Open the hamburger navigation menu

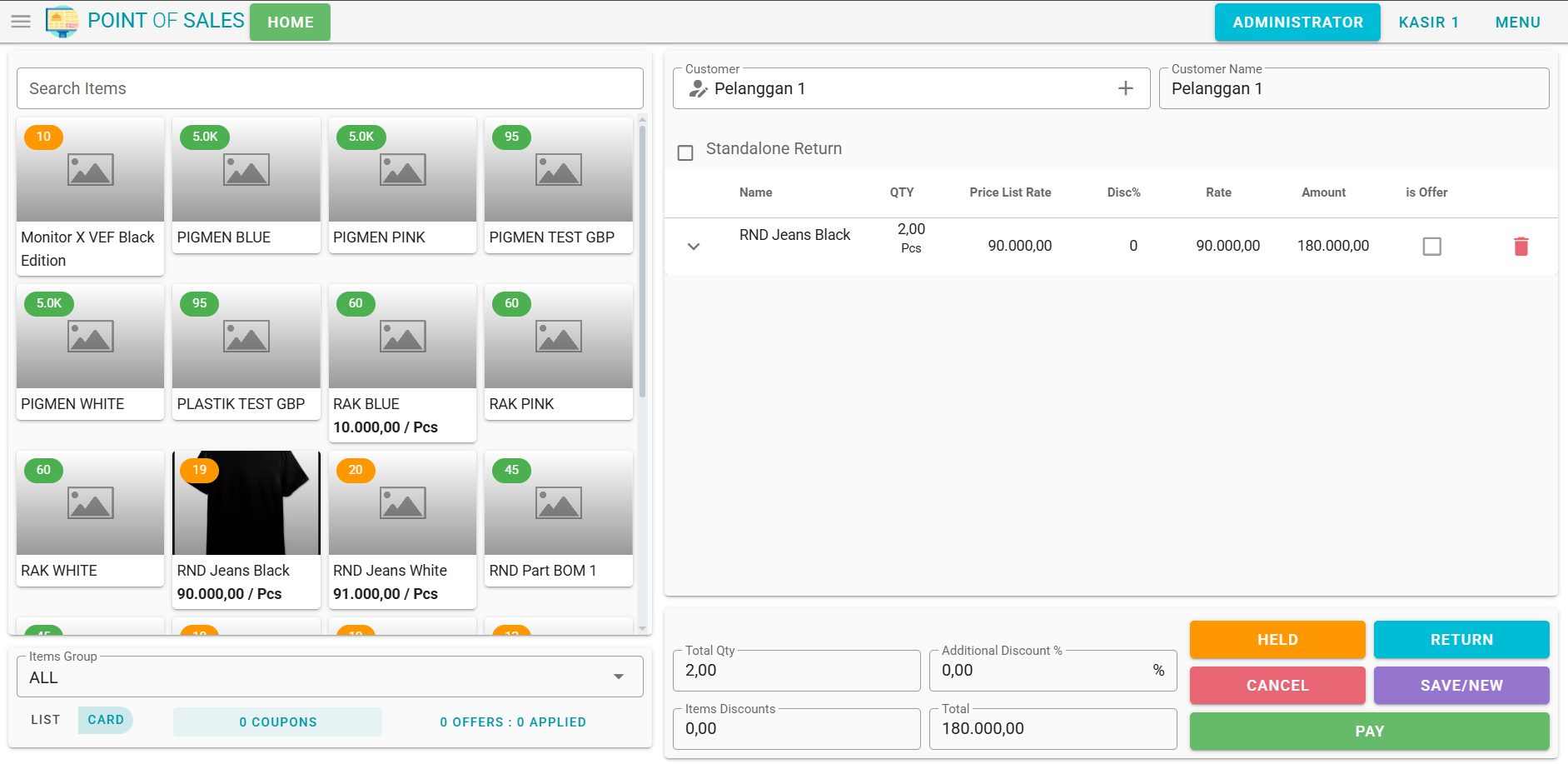tap(21, 22)
